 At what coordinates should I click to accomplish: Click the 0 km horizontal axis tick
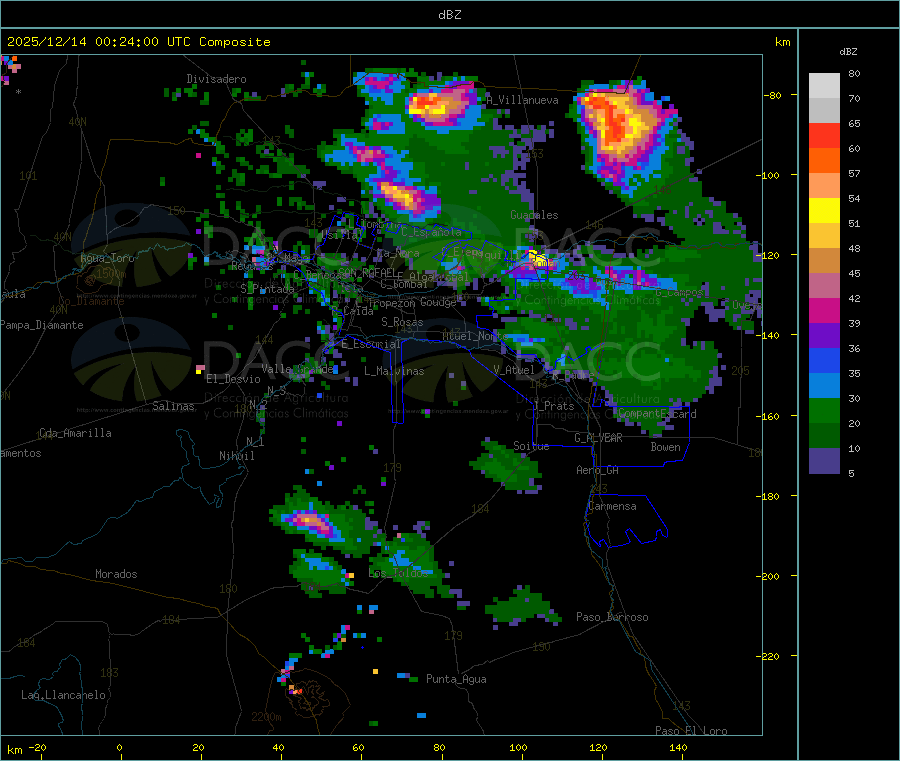(119, 747)
